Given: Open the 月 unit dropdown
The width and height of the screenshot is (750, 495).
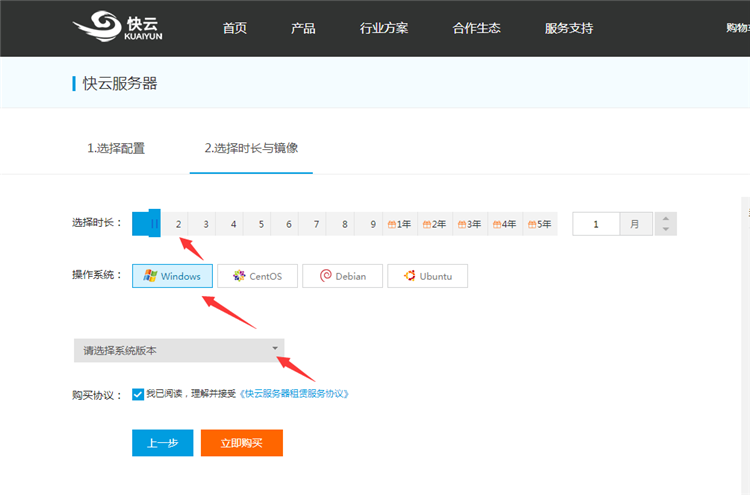Looking at the screenshot, I should 635,224.
